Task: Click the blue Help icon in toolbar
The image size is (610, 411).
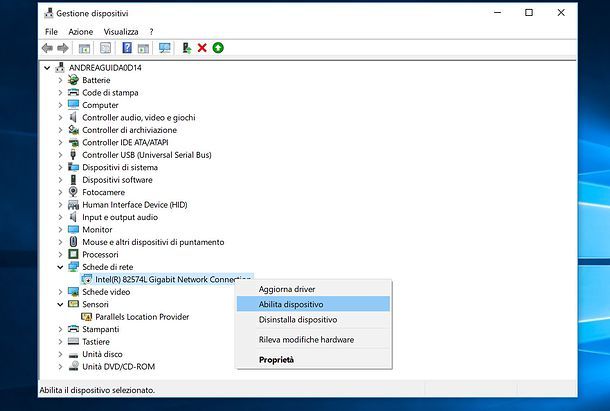Action: [x=127, y=48]
